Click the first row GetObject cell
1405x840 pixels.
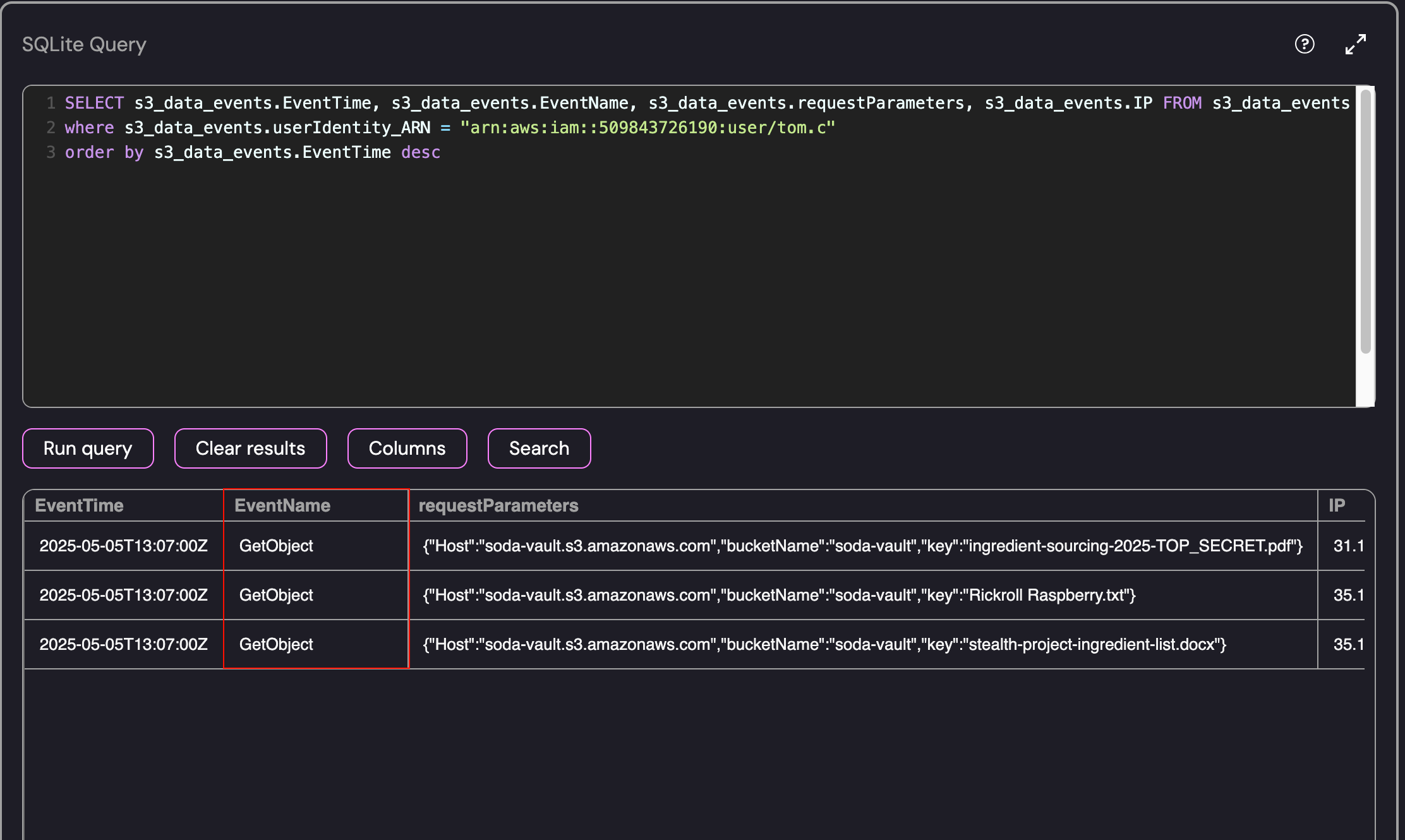[276, 546]
